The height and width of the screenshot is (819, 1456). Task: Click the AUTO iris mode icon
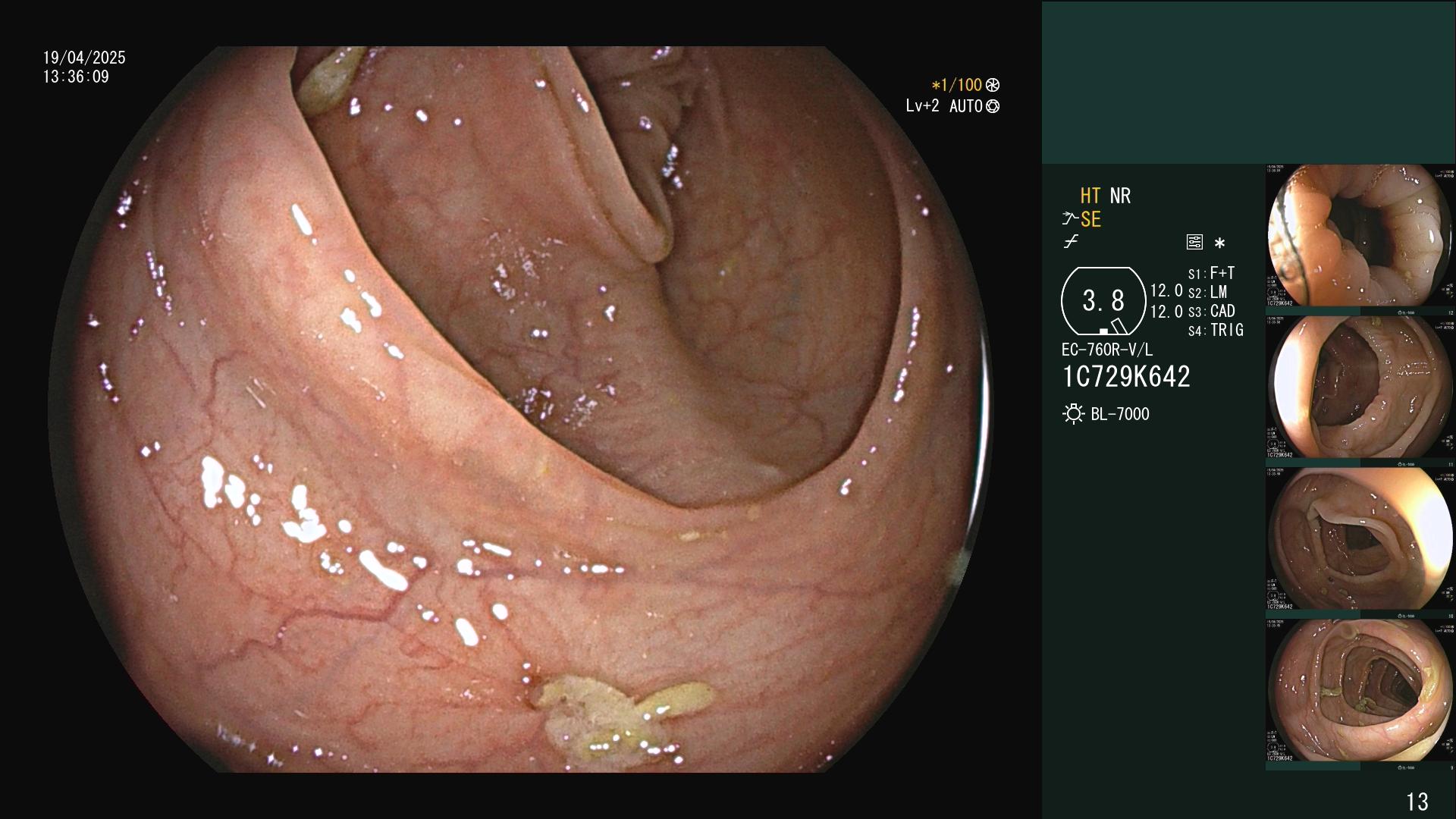993,107
